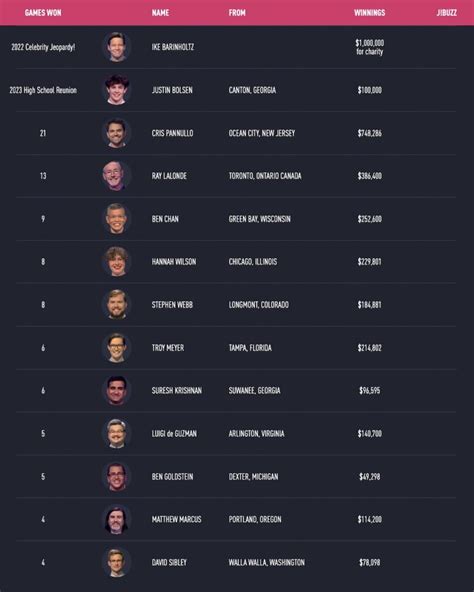Select Troy Meyer's avatar photo
This screenshot has width=474, height=592.
click(x=116, y=348)
